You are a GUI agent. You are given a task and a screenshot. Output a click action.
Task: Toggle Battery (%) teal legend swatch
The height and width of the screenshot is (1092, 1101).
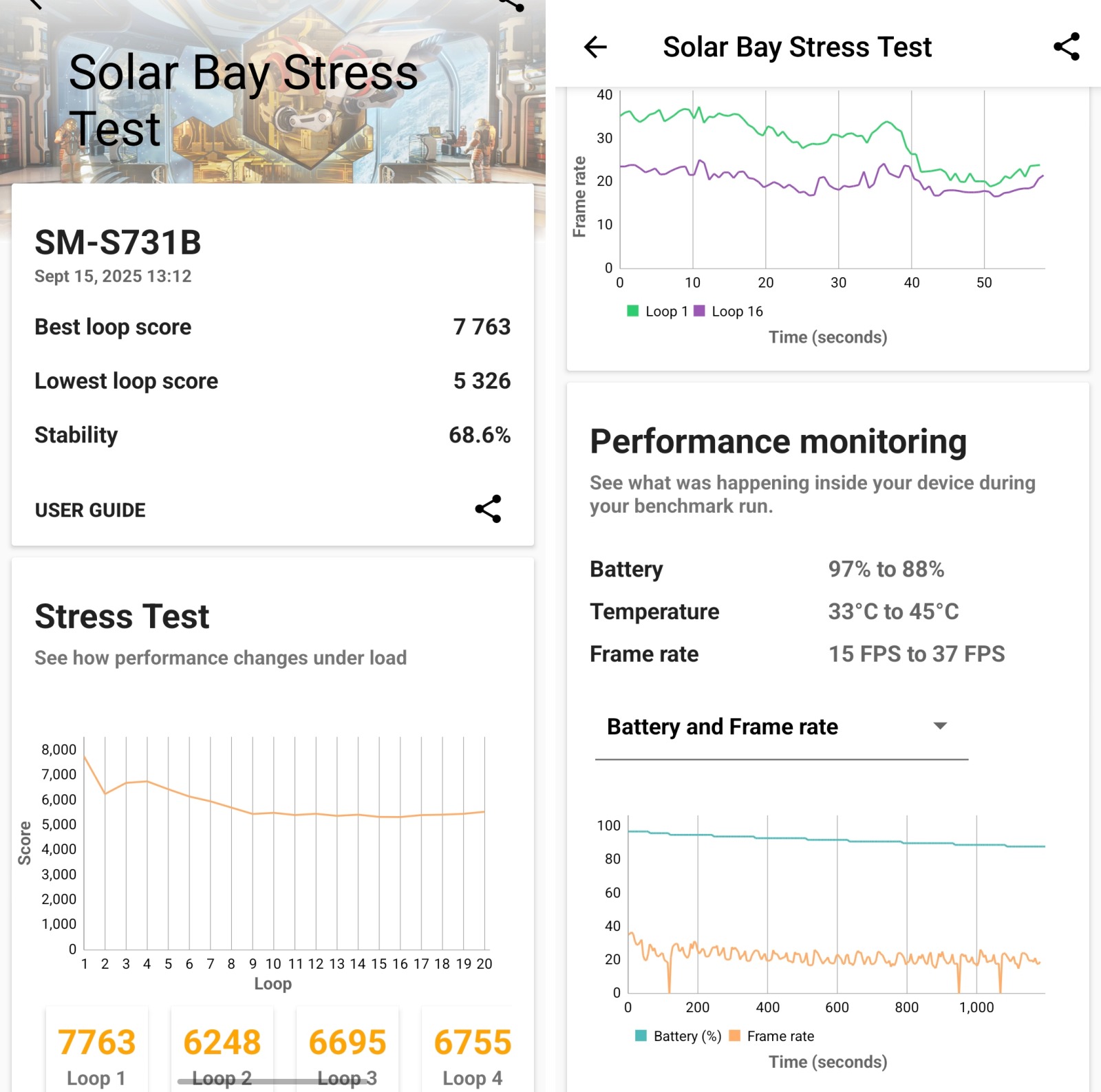pos(641,1036)
